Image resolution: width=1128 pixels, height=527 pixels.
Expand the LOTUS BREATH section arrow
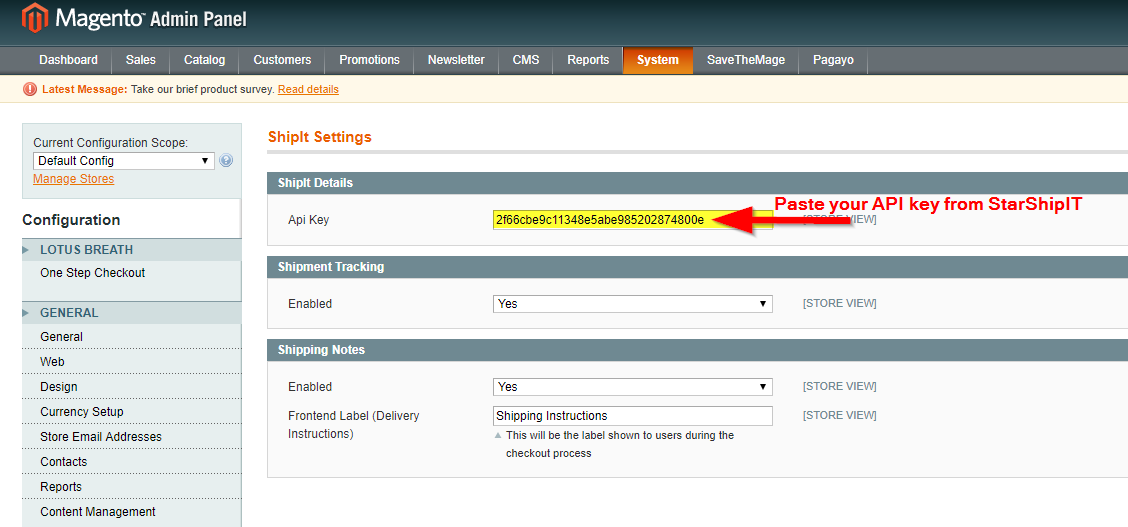pyautogui.click(x=27, y=250)
